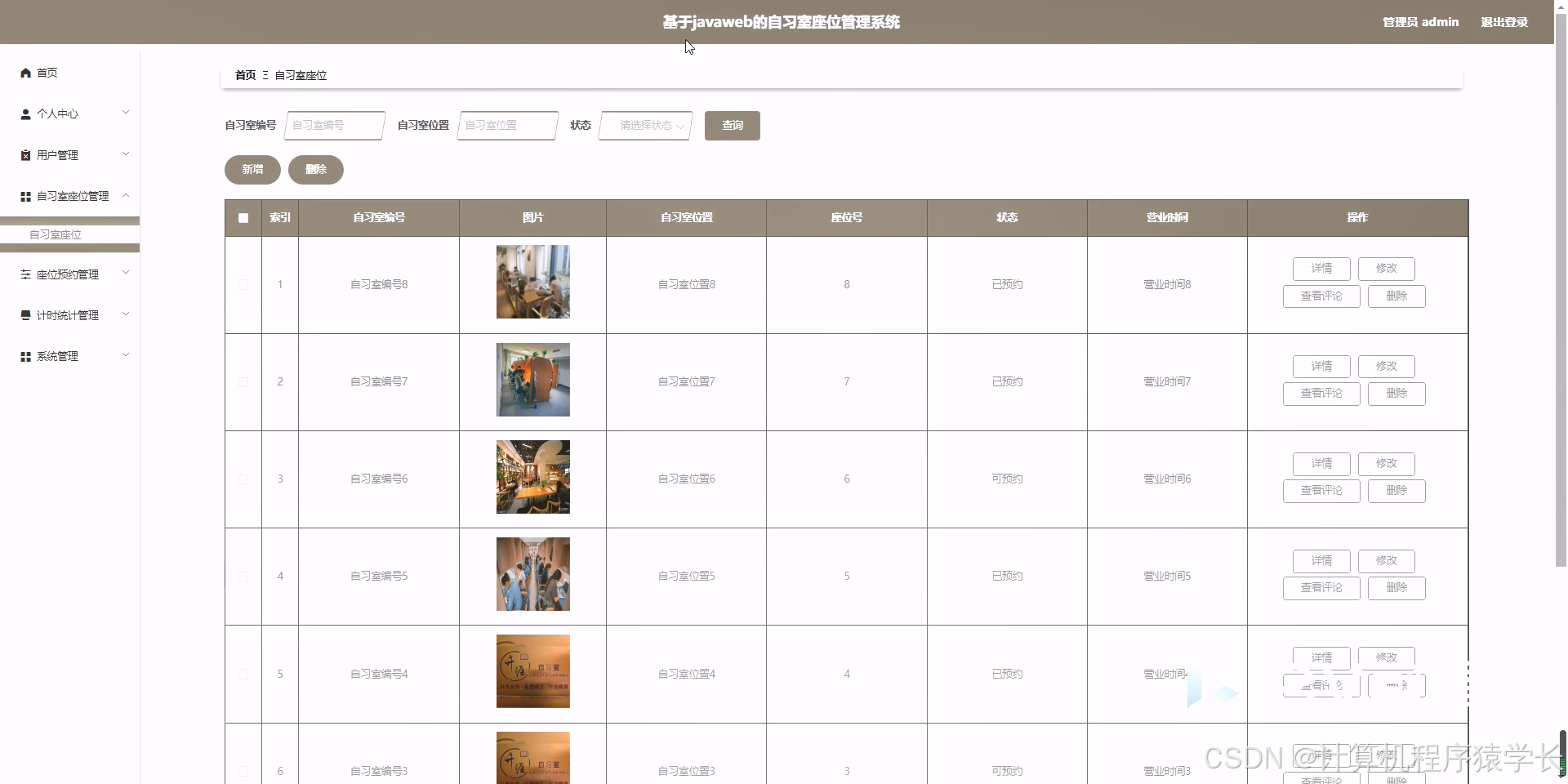This screenshot has width=1568, height=784.
Task: Open 详情 for 自习室编号5 row
Action: [1321, 561]
